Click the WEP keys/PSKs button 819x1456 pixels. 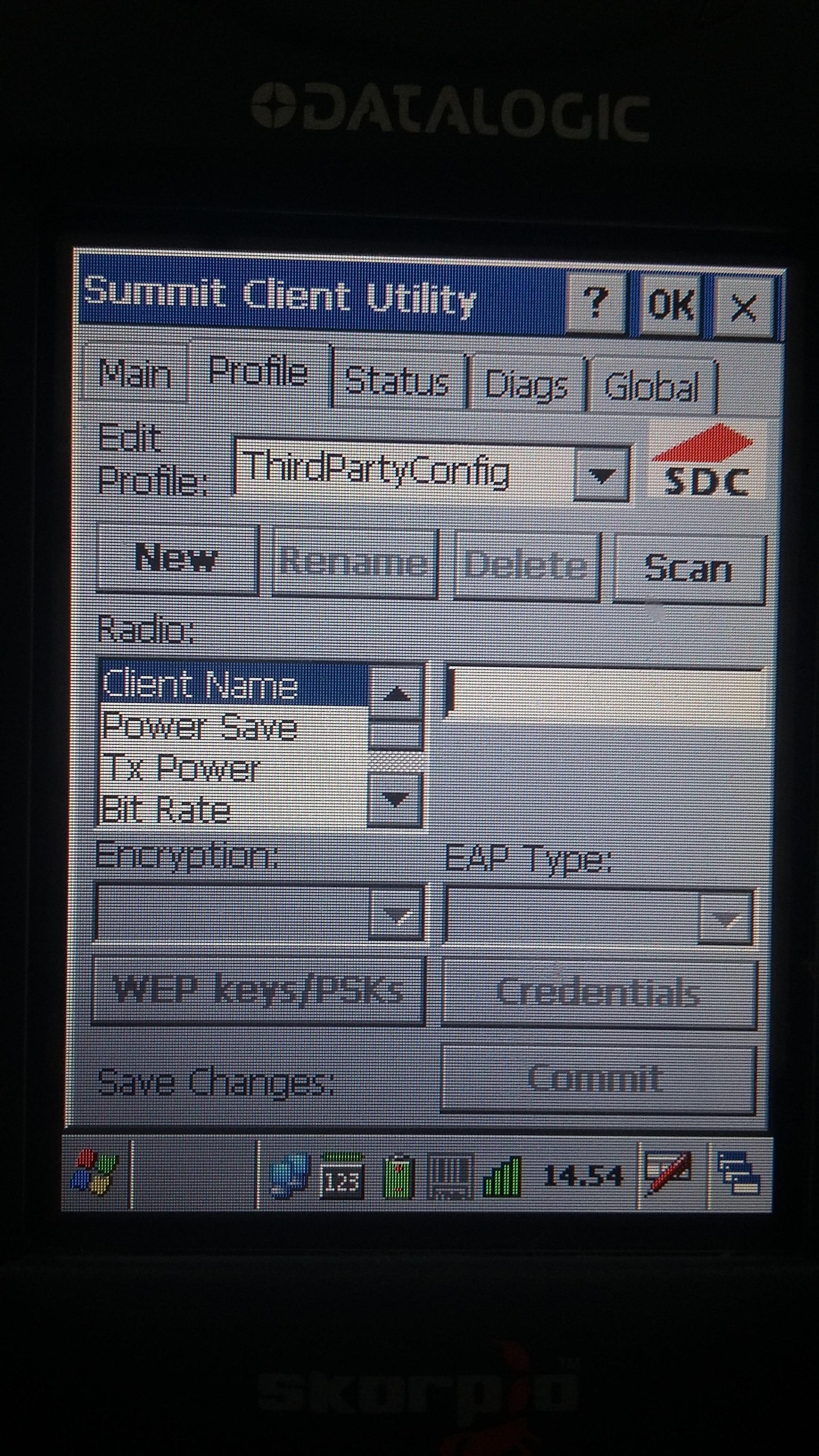pyautogui.click(x=258, y=990)
